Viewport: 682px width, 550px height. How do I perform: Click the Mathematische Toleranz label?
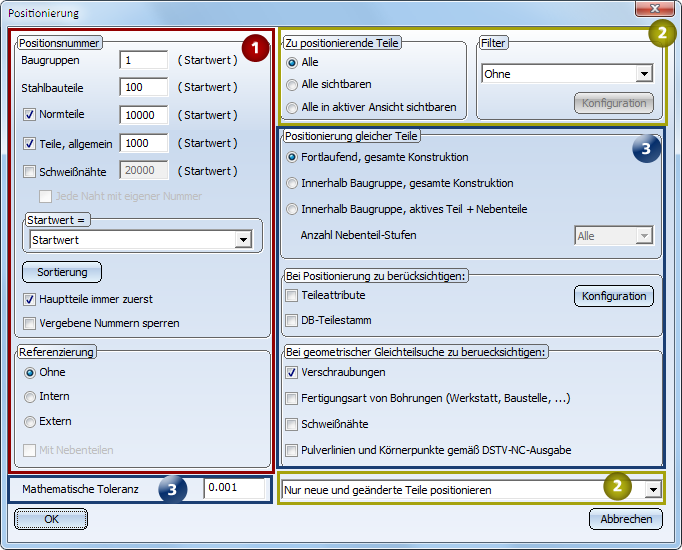pos(80,489)
